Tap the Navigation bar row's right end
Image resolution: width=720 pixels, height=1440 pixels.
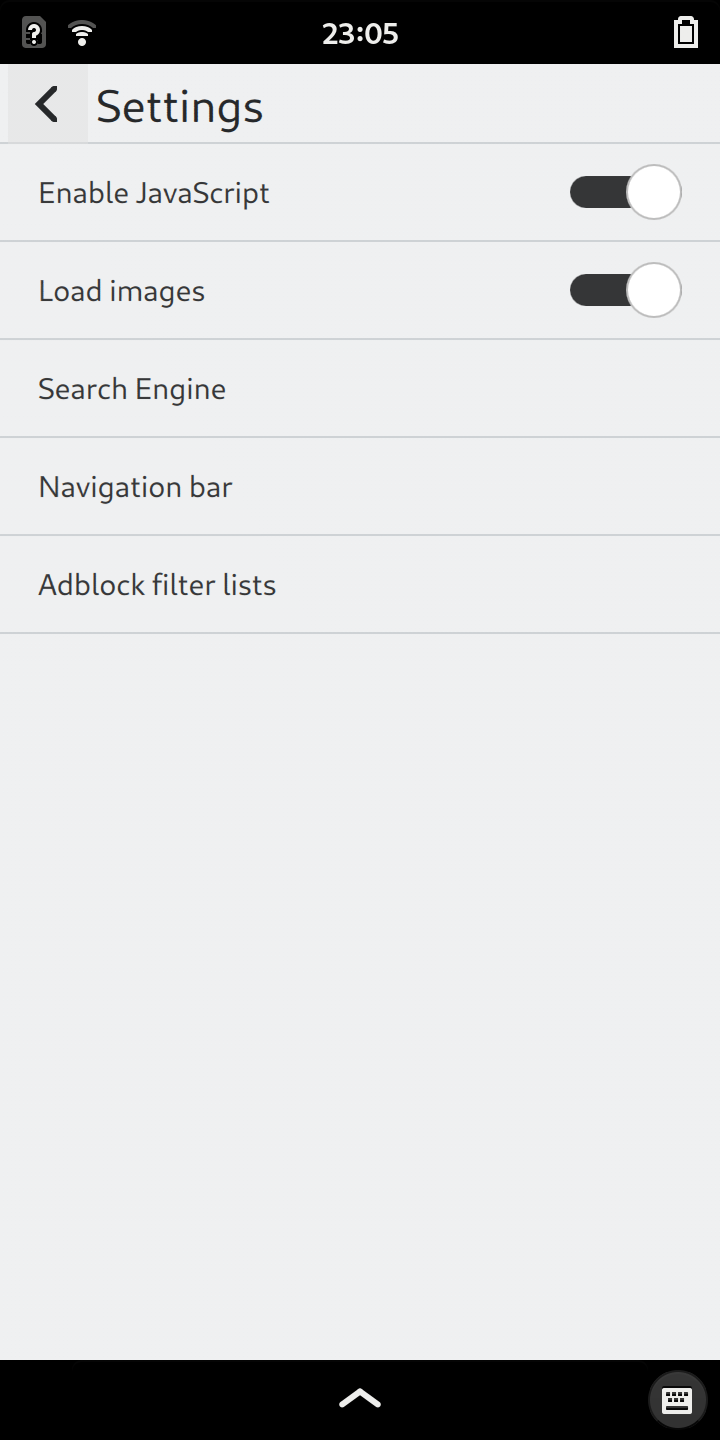[660, 487]
